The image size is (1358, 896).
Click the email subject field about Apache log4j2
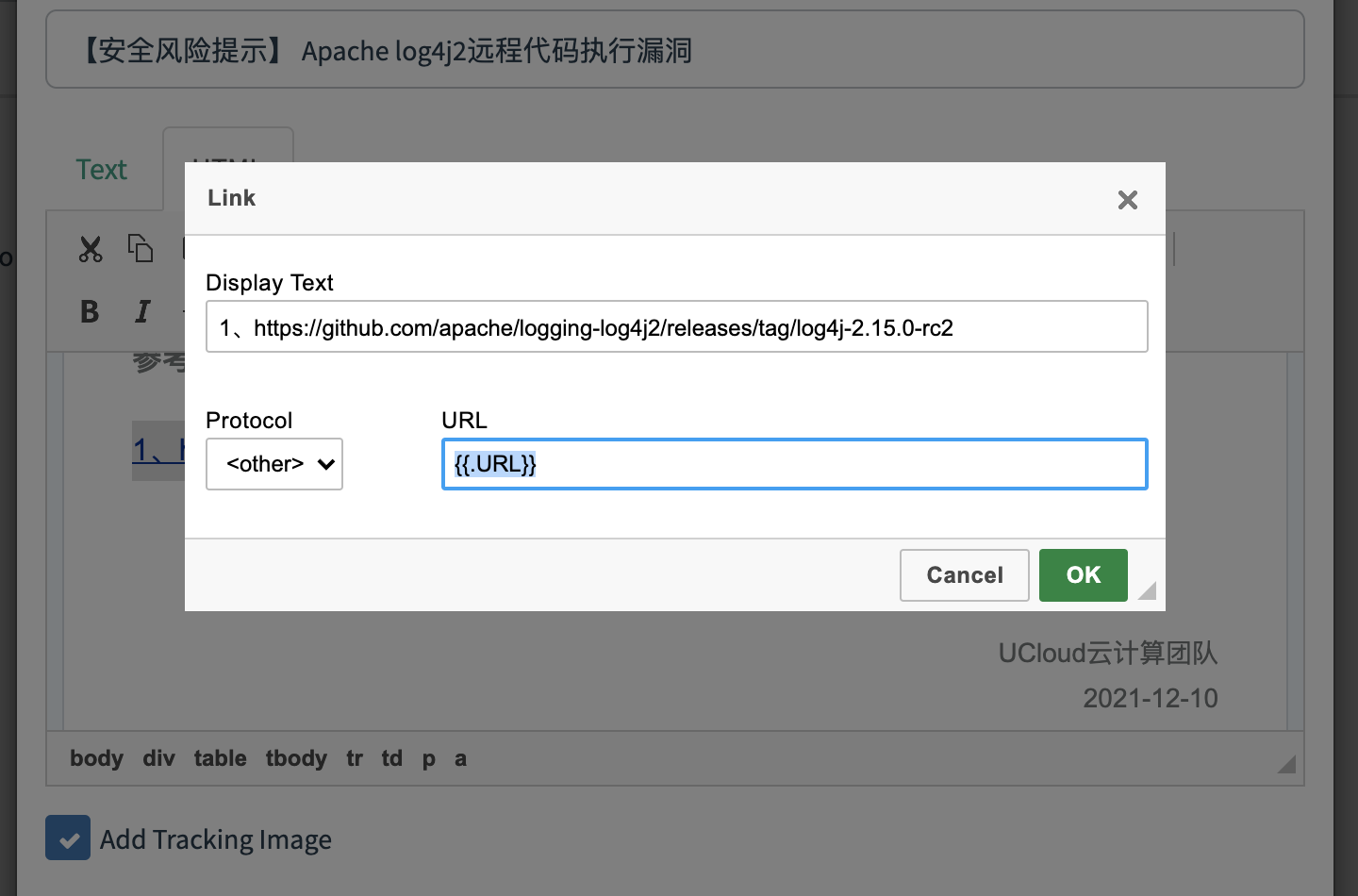675,49
